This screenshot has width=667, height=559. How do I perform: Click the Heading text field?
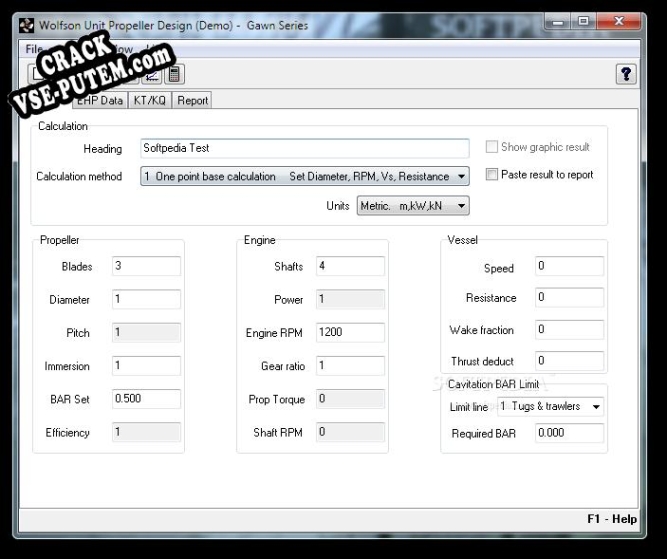(305, 148)
